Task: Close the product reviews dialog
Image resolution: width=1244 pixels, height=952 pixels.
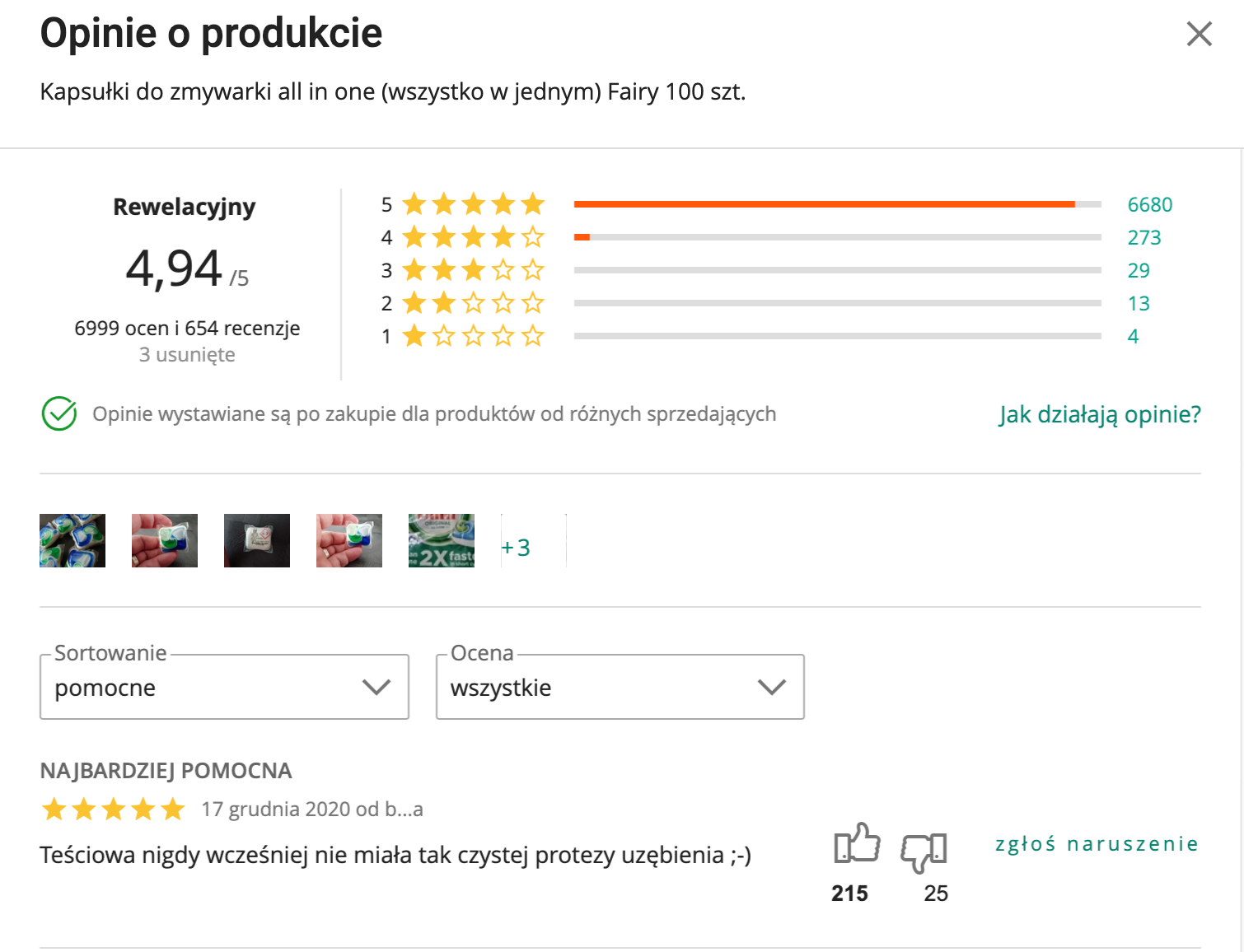Action: click(x=1199, y=34)
